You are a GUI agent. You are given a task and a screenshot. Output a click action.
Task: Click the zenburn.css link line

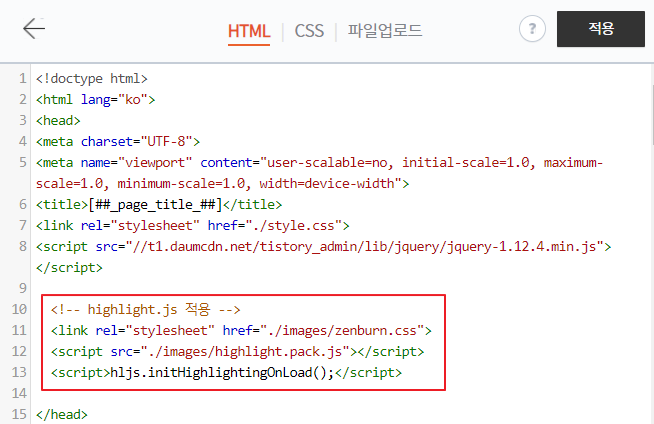[241, 331]
